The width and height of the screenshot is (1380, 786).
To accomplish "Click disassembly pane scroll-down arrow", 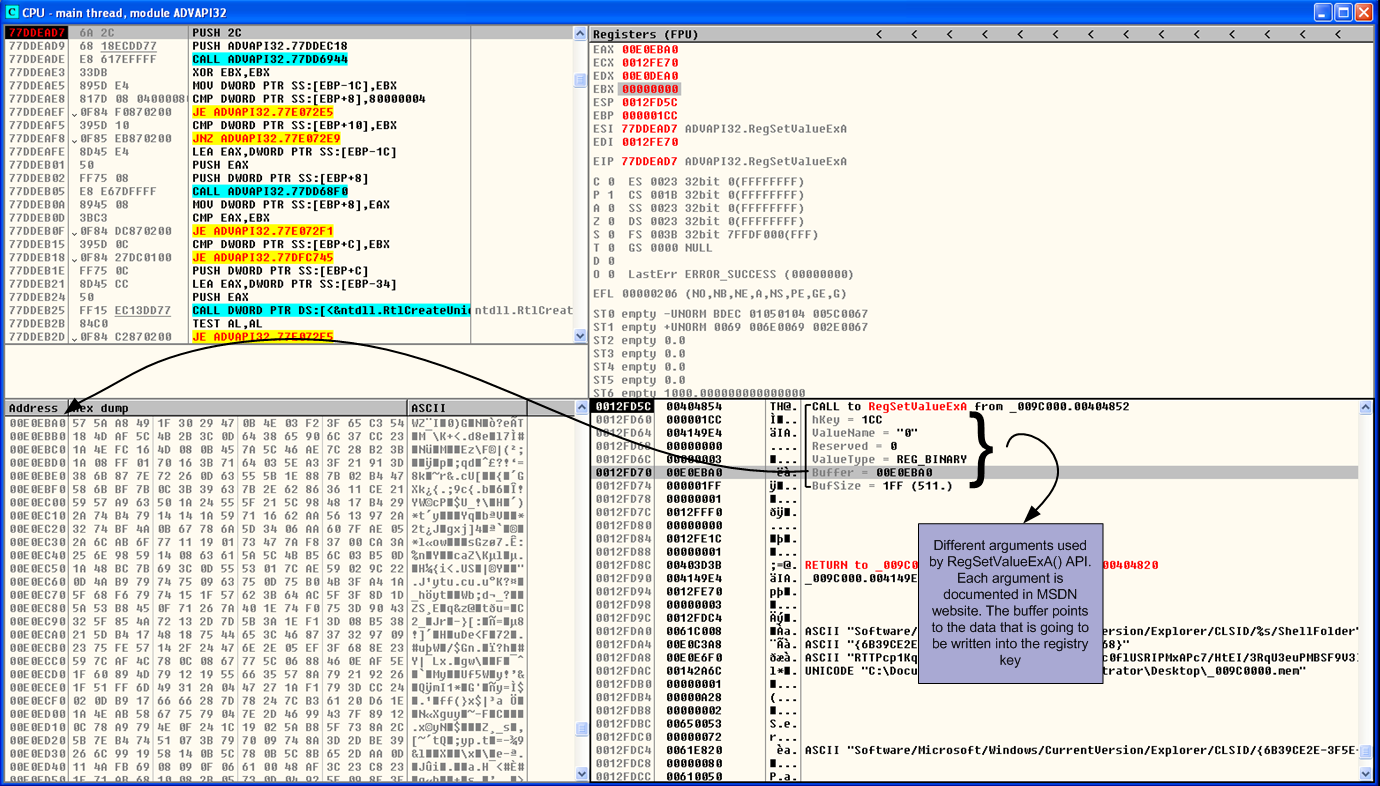I will [x=580, y=337].
